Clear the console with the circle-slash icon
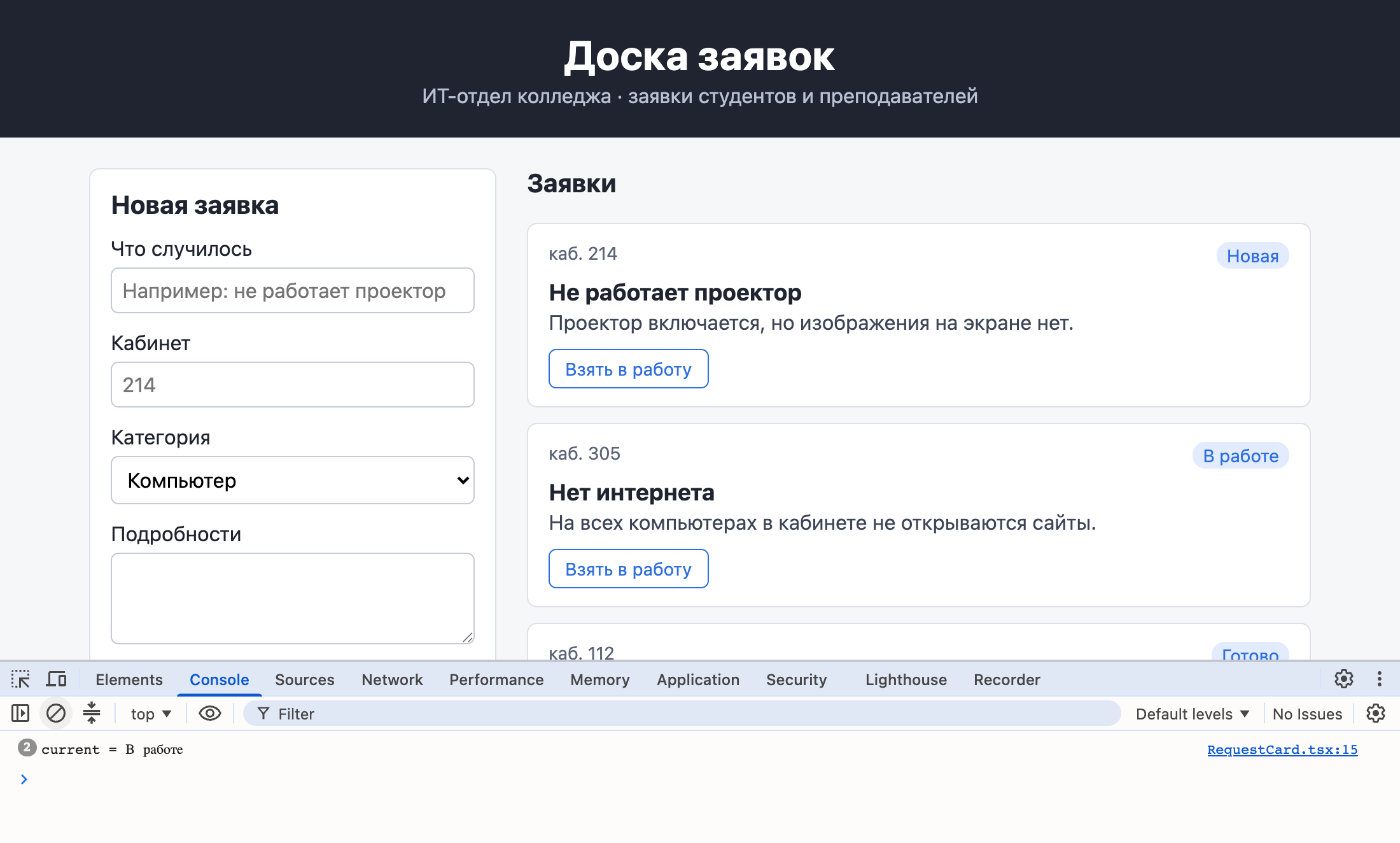Viewport: 1400px width, 843px height. pyautogui.click(x=56, y=714)
